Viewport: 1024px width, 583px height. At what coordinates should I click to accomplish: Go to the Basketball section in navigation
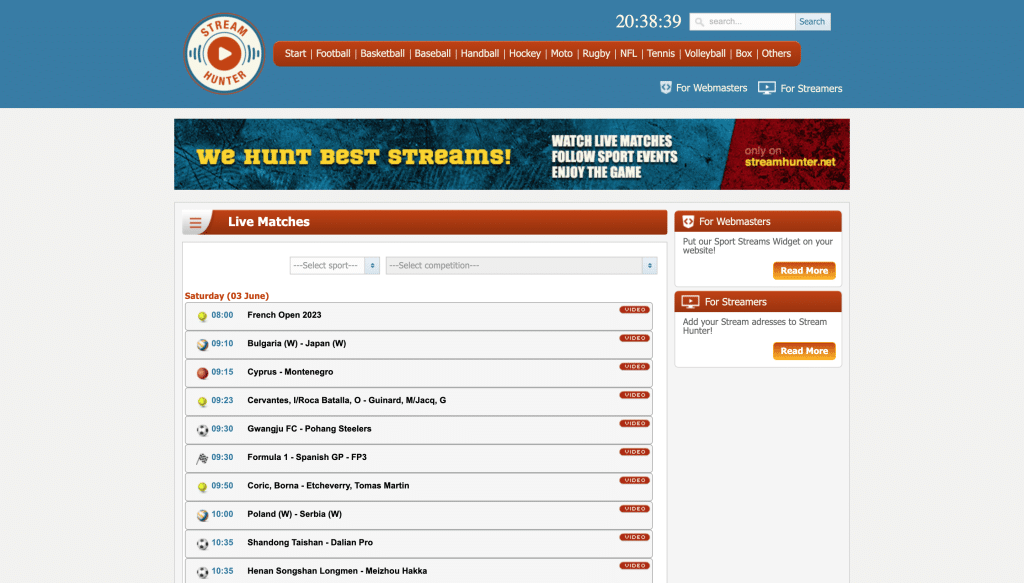click(x=382, y=54)
